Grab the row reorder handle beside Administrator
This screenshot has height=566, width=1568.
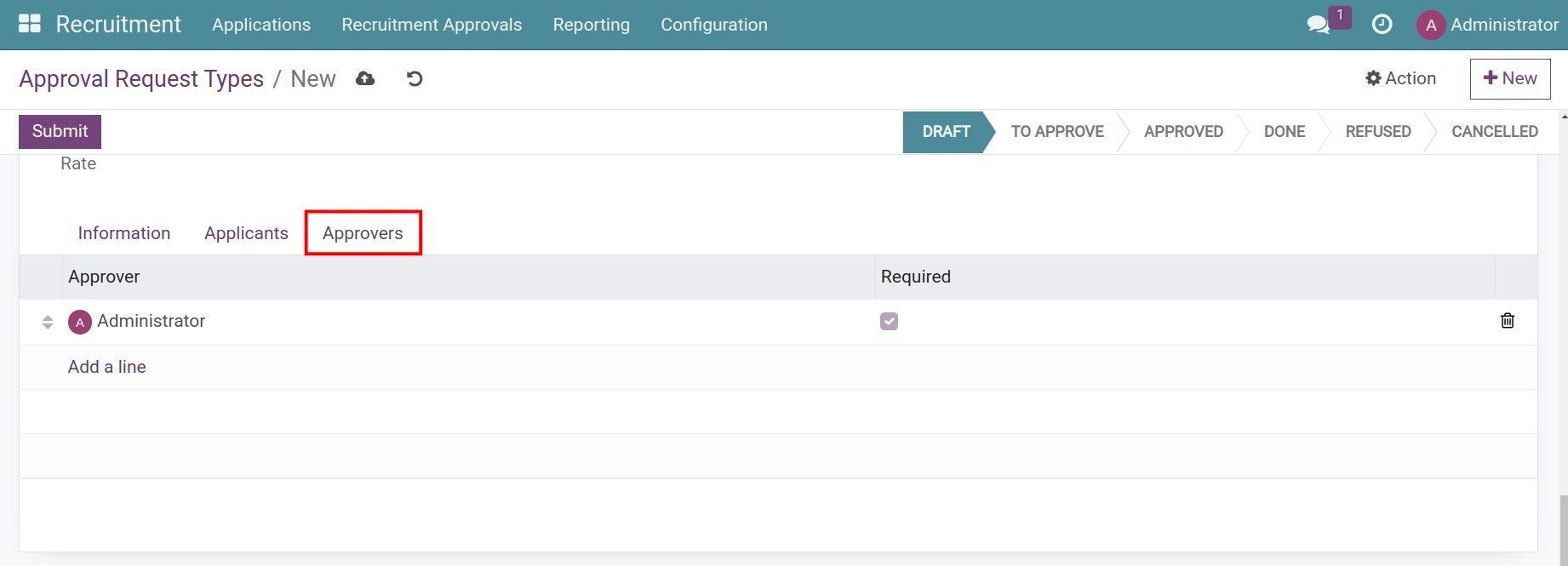48,322
